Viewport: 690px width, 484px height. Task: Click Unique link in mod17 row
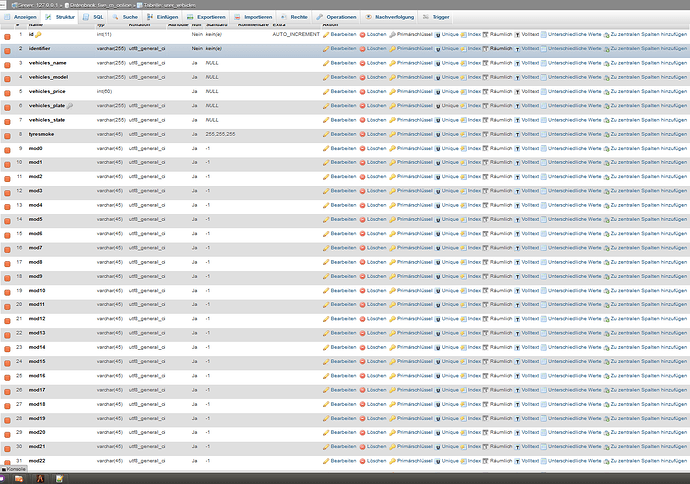coord(450,390)
